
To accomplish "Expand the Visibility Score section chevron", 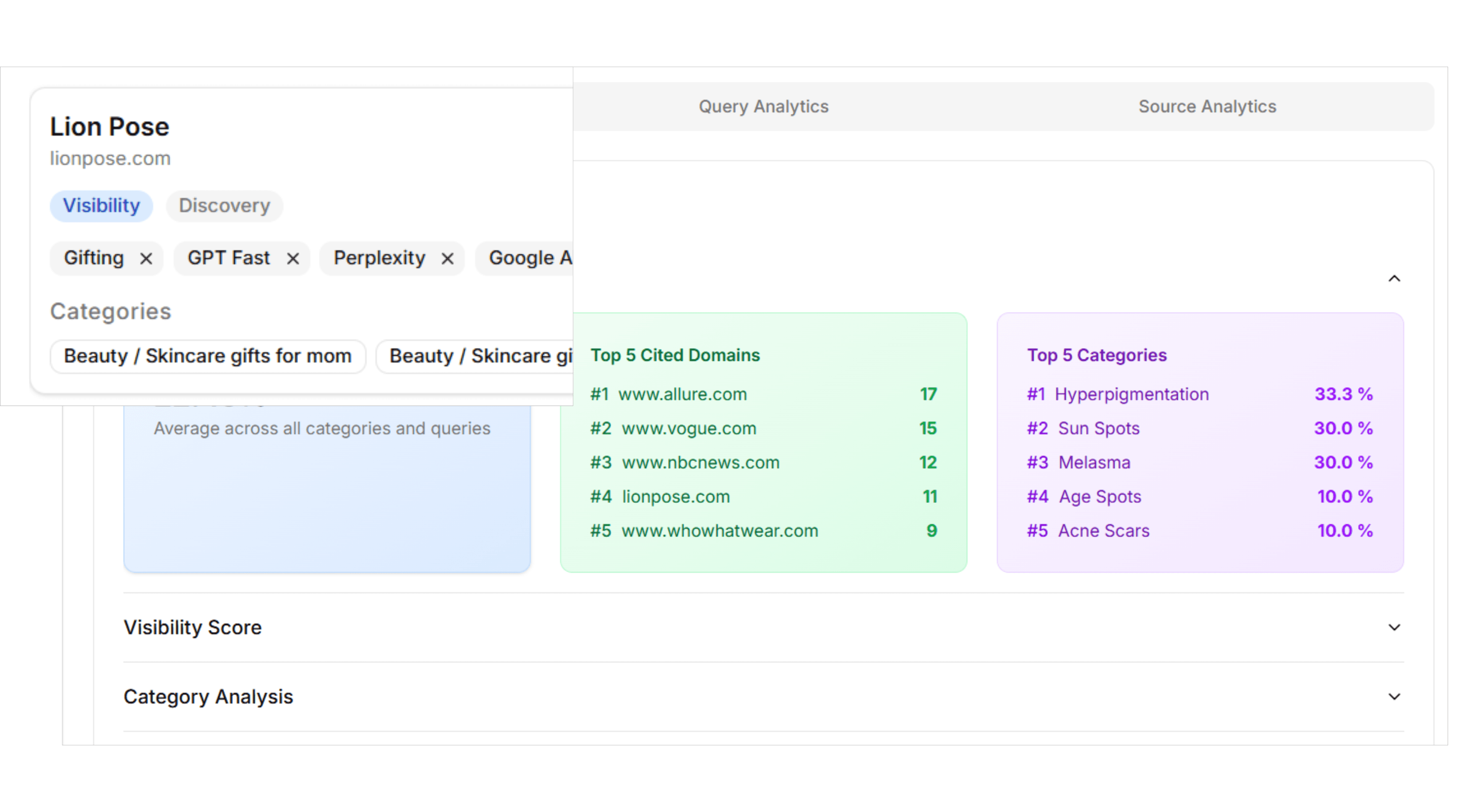I will point(1394,627).
